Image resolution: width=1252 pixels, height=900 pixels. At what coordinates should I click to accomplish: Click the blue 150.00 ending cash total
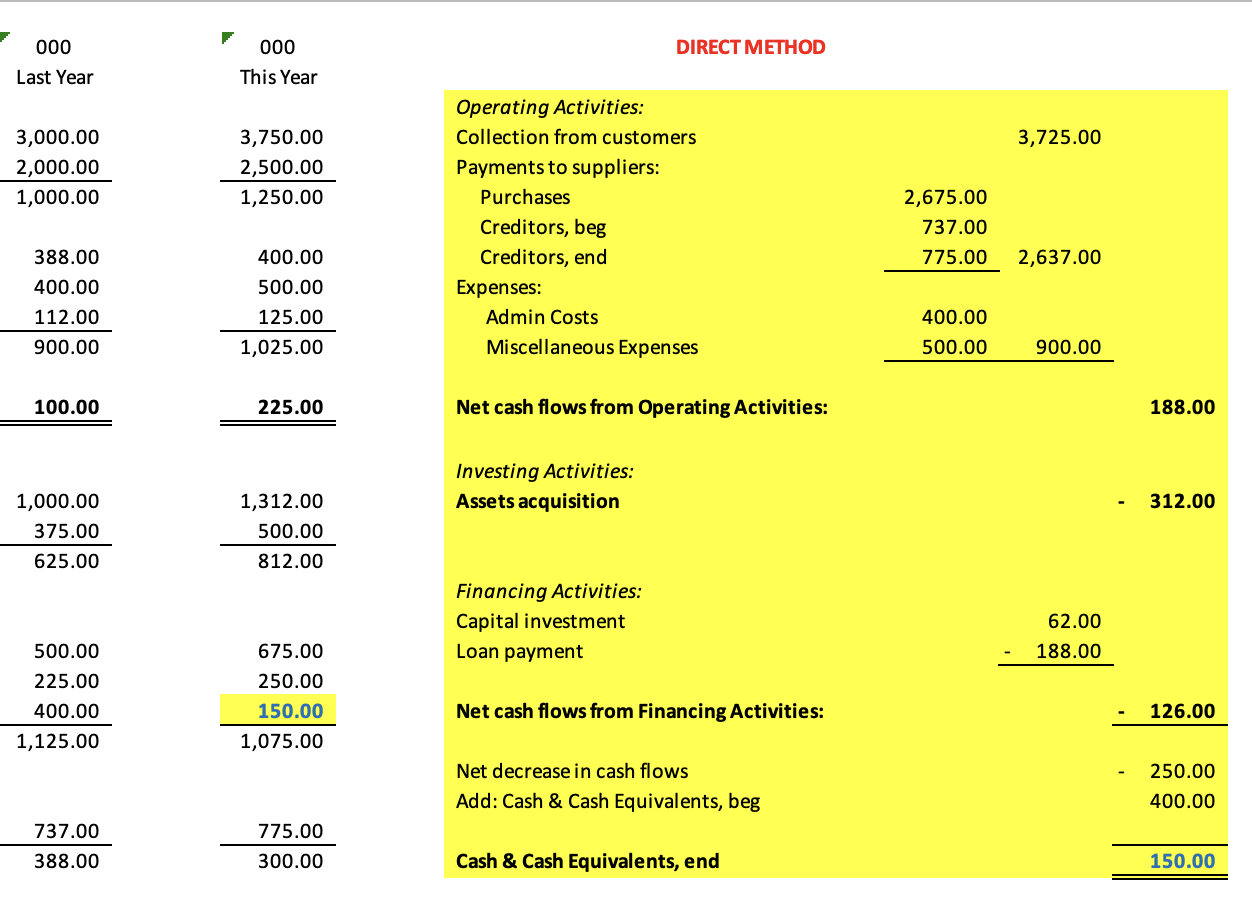pos(1182,861)
